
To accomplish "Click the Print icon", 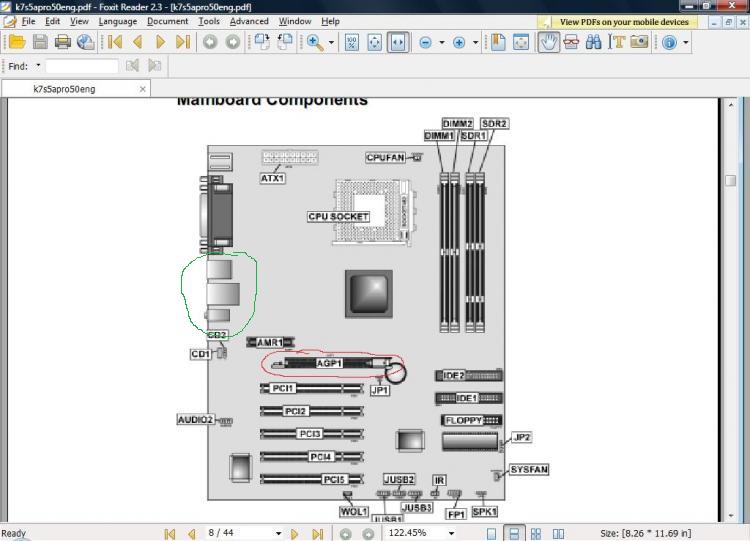I will coord(63,43).
